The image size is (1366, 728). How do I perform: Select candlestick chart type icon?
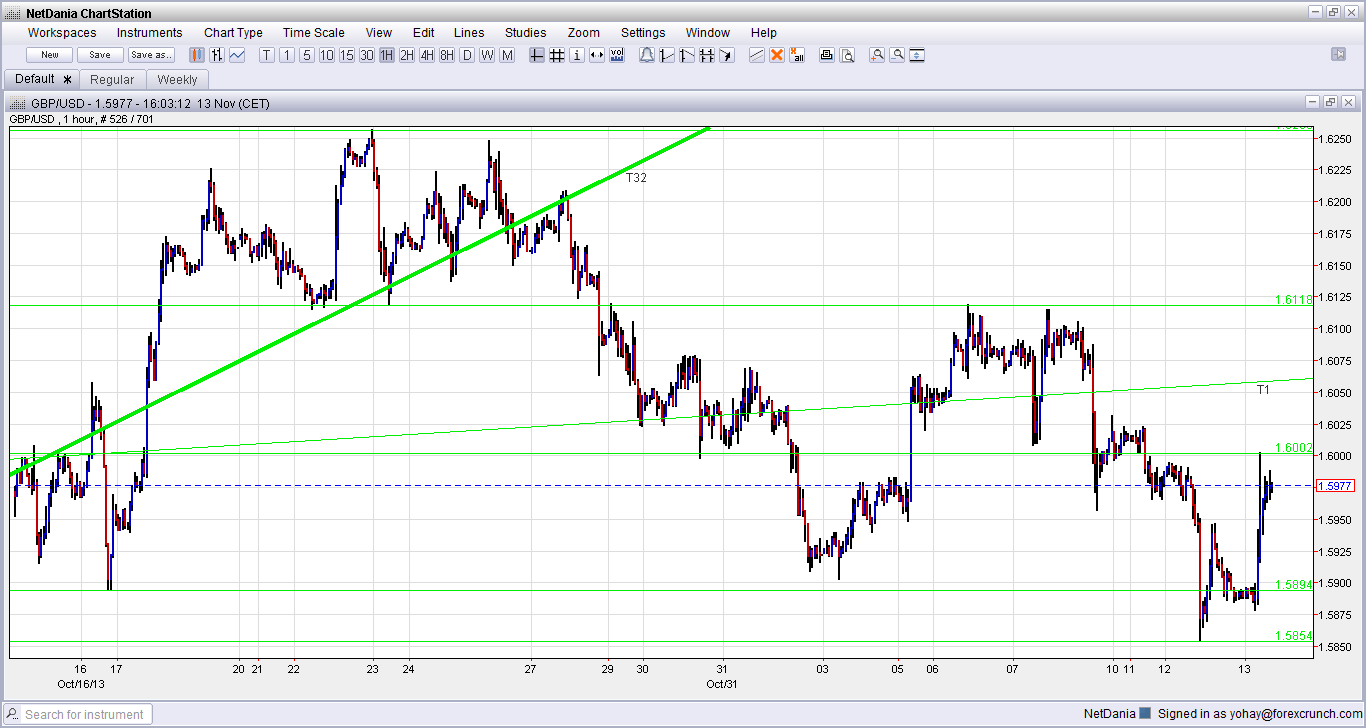click(197, 55)
